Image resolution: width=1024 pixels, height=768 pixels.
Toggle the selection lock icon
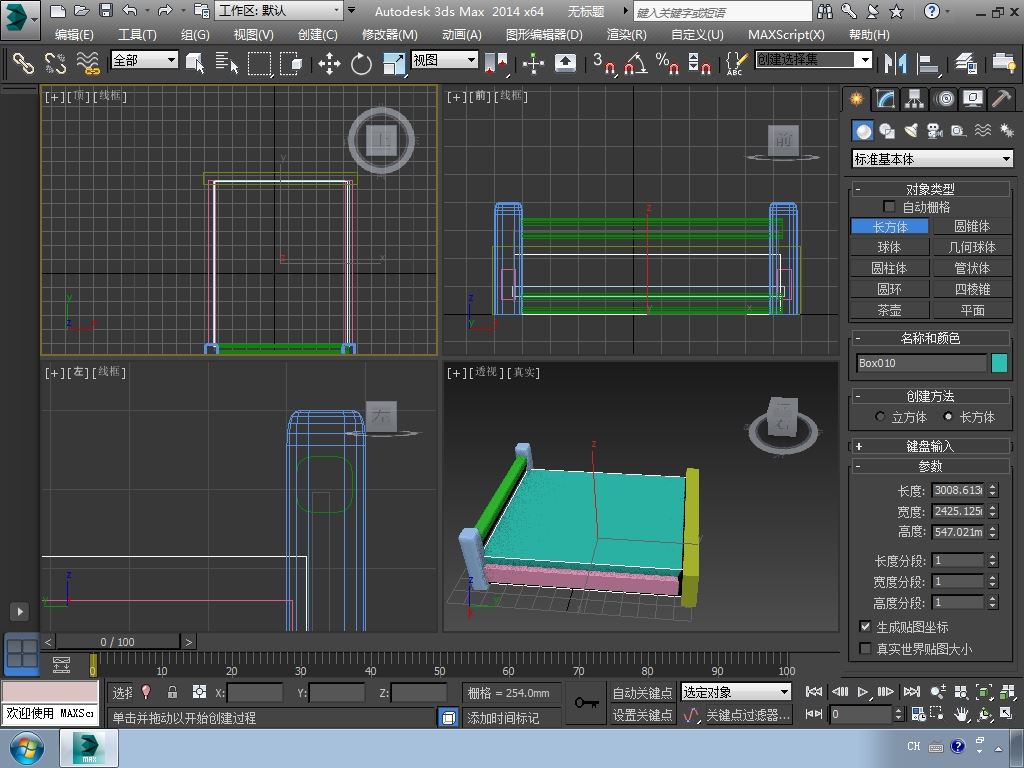pos(172,692)
